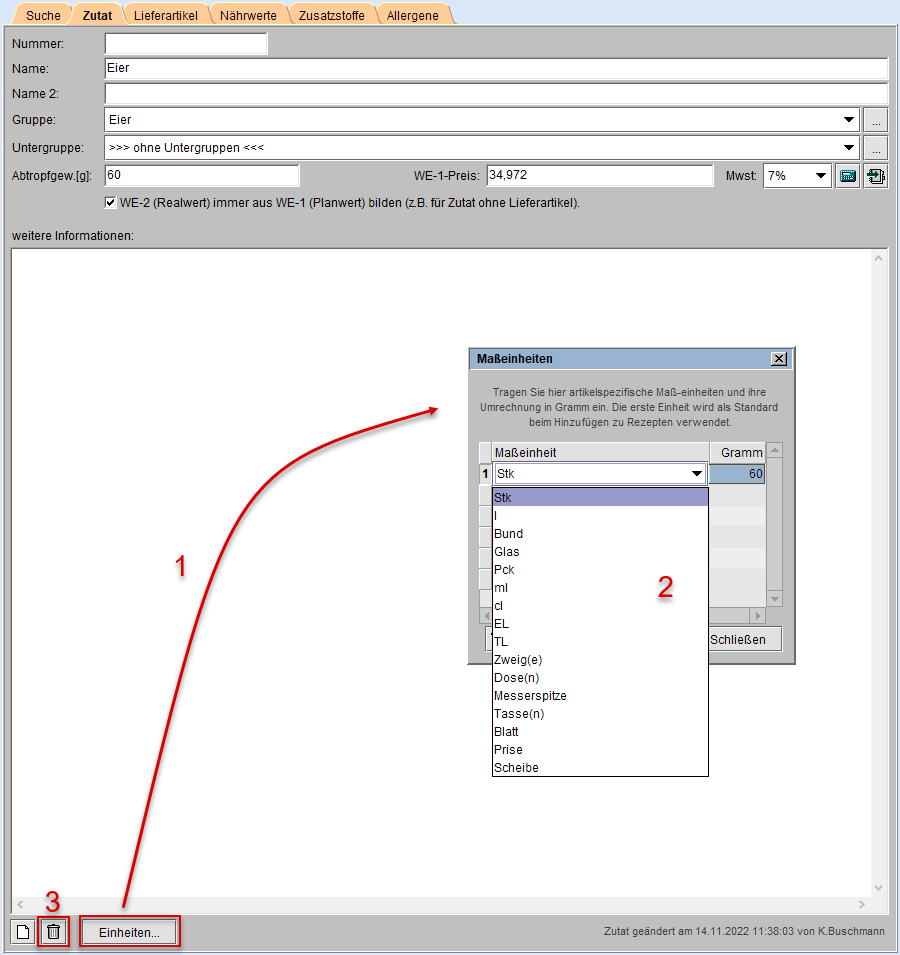This screenshot has width=900, height=955.
Task: Click the Maßeinheit column header
Action: pyautogui.click(x=600, y=453)
